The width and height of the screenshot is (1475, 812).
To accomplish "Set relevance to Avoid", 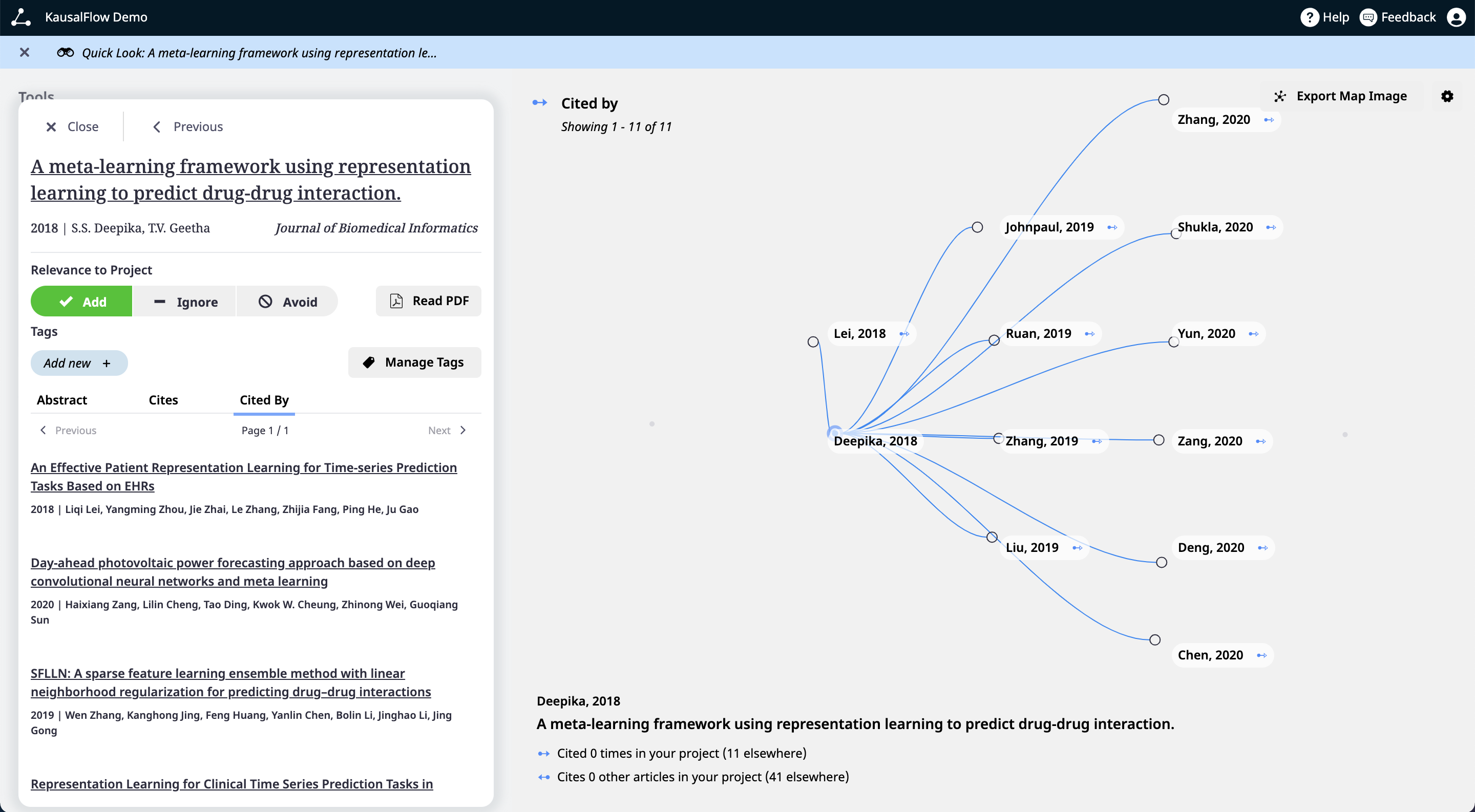I will pos(287,301).
